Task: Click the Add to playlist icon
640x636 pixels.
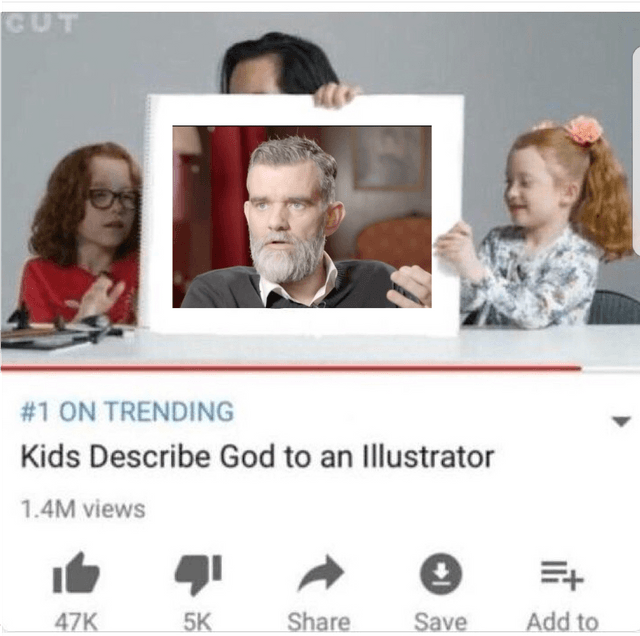Action: click(x=562, y=575)
